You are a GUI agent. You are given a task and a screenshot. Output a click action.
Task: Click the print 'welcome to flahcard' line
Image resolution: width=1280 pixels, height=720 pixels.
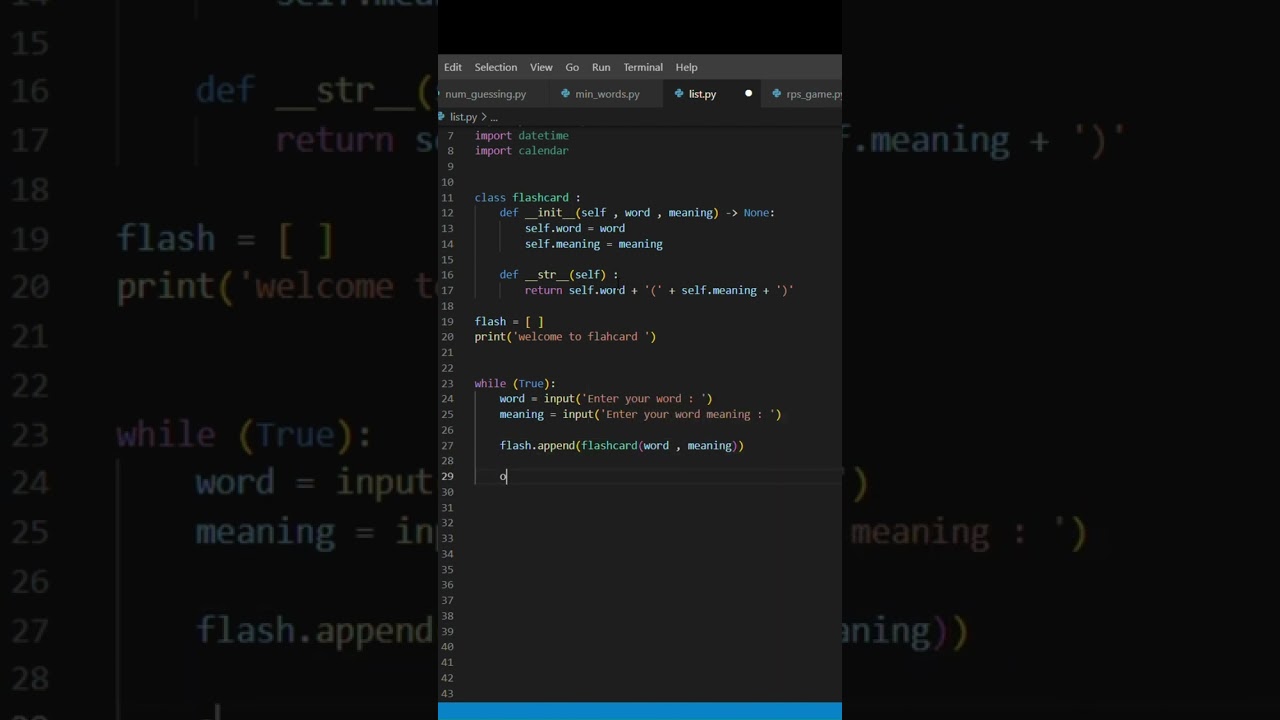[x=565, y=337]
